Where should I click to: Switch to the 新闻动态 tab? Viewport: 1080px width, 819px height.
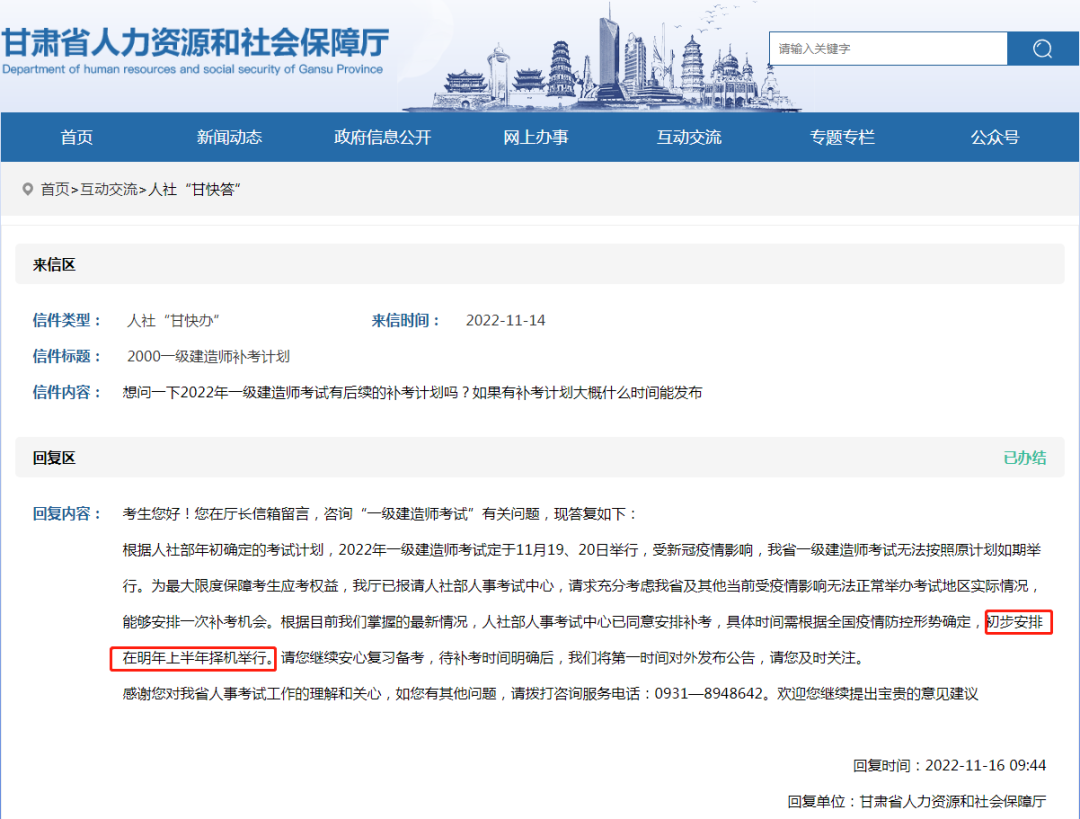(229, 137)
